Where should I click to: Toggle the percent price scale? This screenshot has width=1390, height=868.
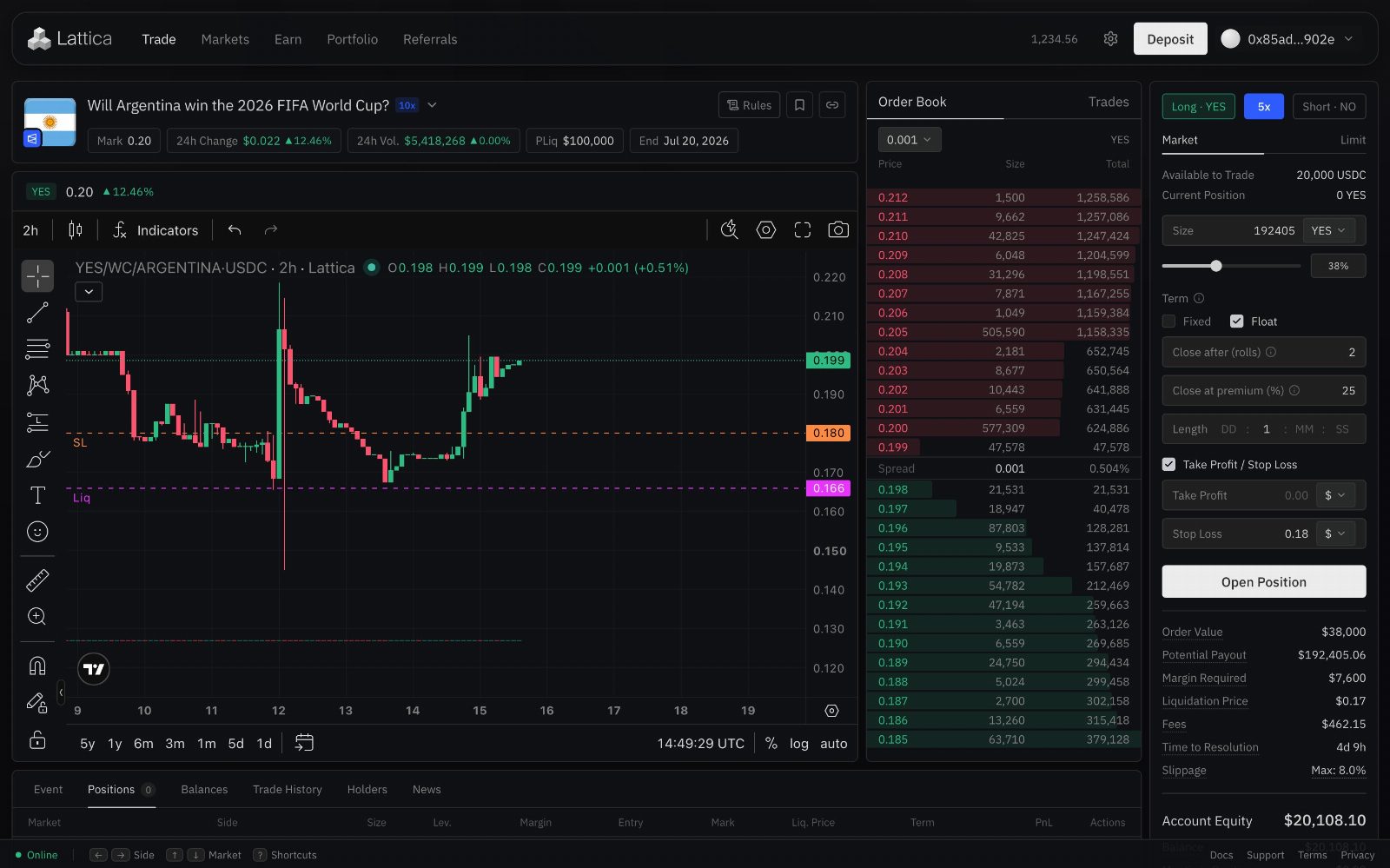(x=771, y=743)
